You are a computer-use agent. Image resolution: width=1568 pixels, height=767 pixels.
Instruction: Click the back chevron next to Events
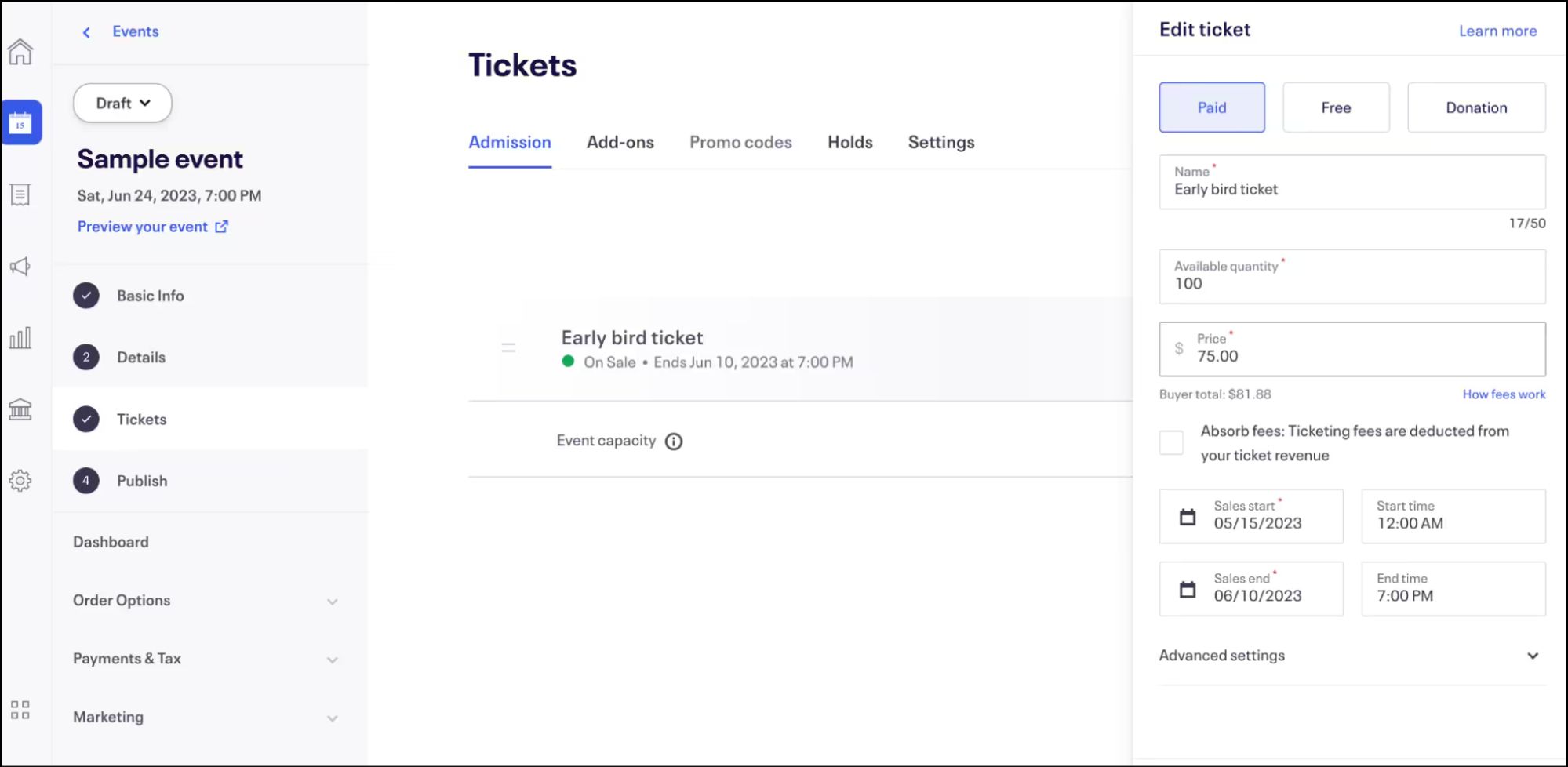[x=86, y=32]
